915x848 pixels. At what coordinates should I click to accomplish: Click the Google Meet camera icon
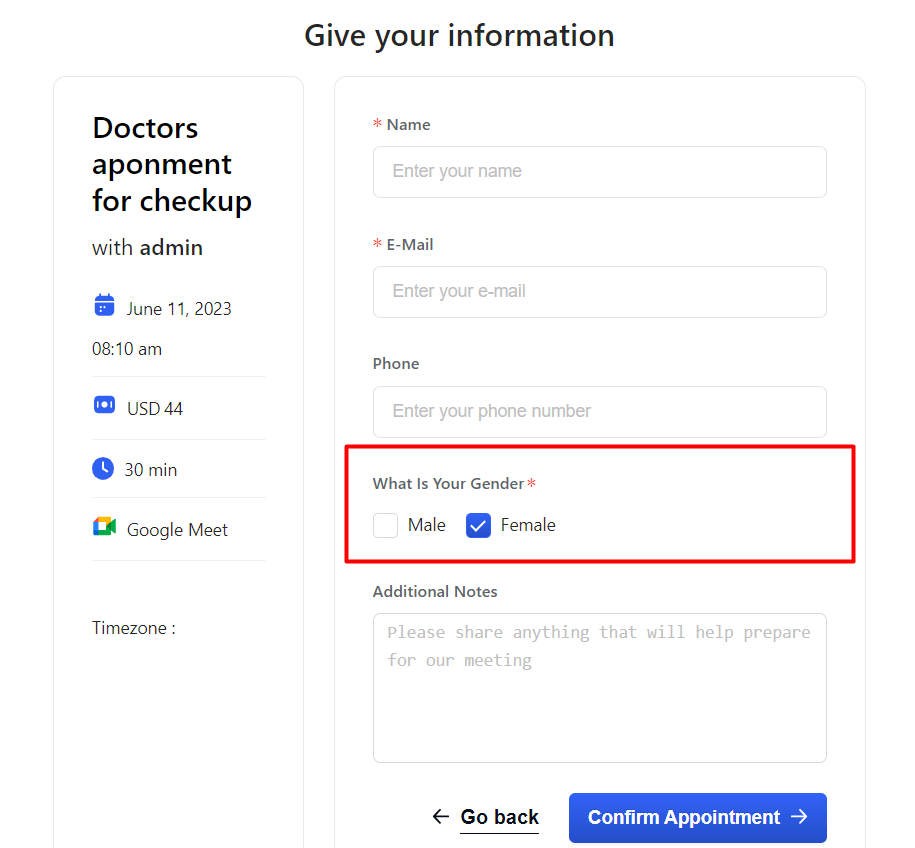(x=104, y=526)
